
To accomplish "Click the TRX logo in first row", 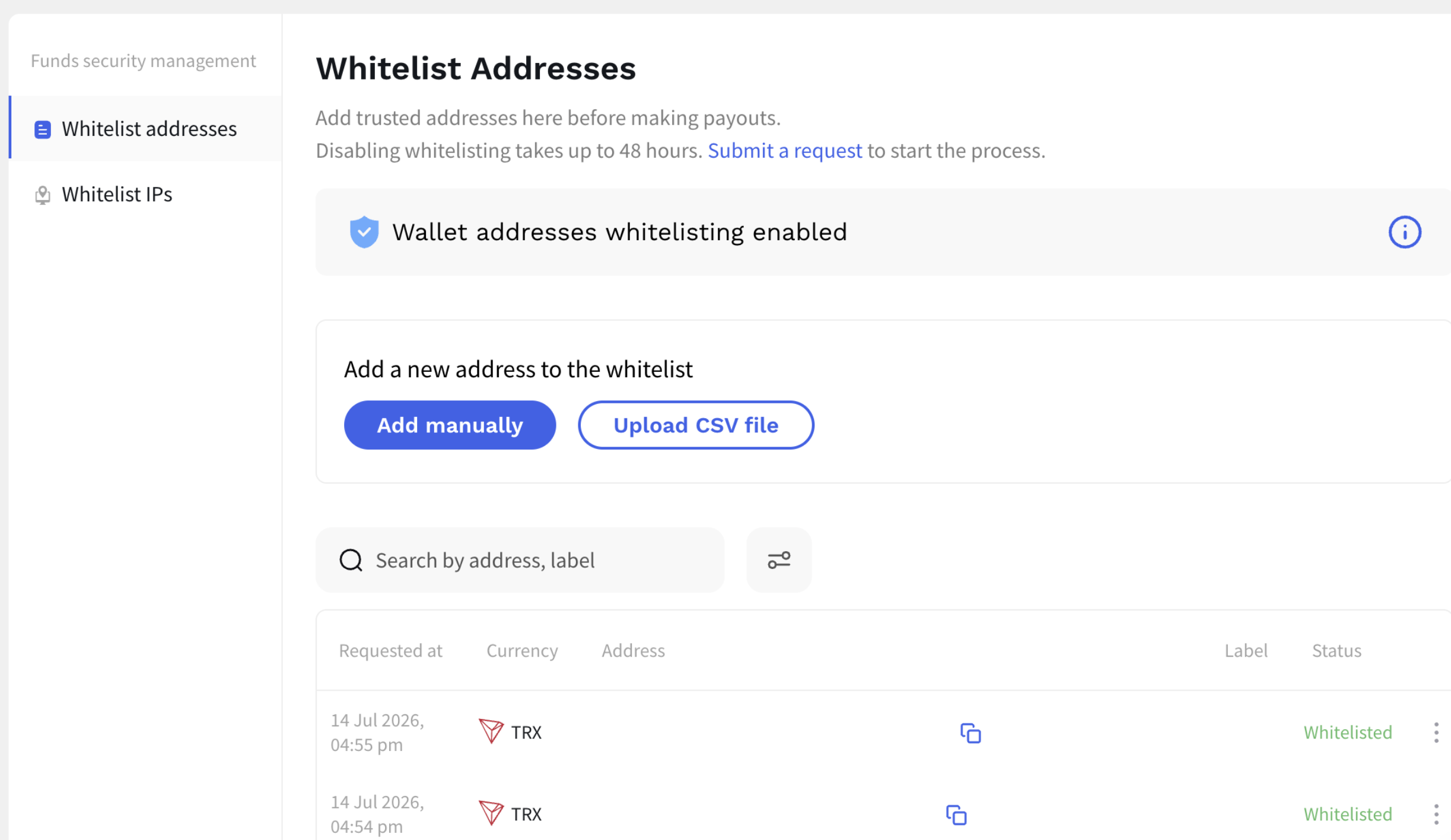I will (x=491, y=731).
